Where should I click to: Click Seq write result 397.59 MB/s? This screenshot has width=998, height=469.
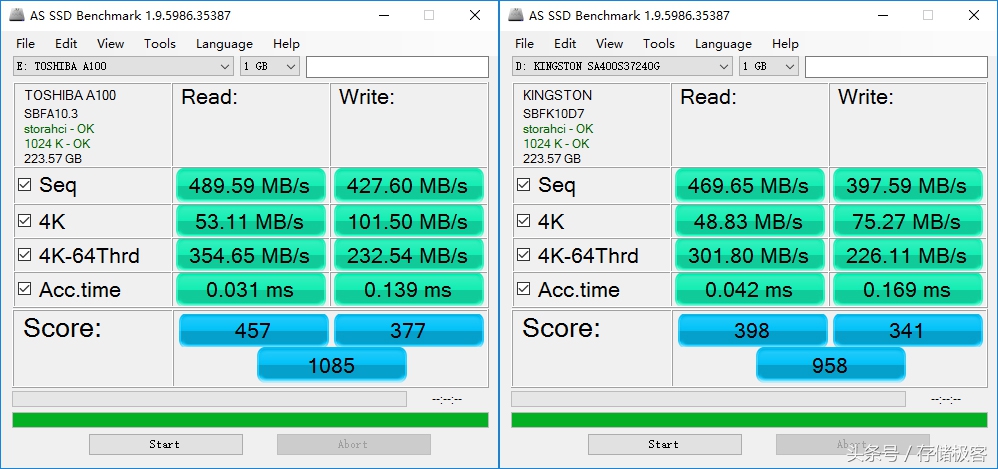click(907, 185)
